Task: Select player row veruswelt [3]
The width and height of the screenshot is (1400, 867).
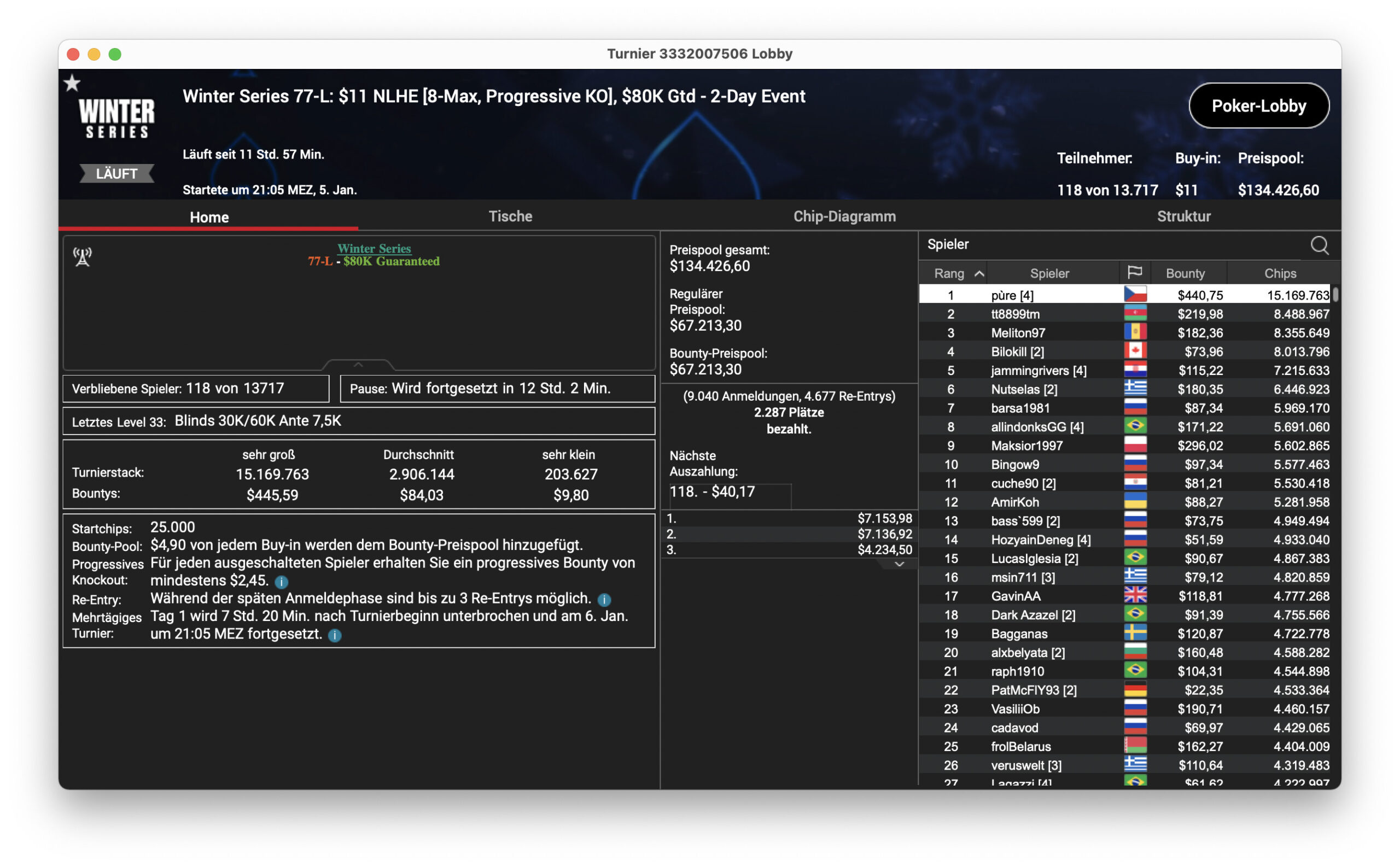Action: click(x=1124, y=765)
